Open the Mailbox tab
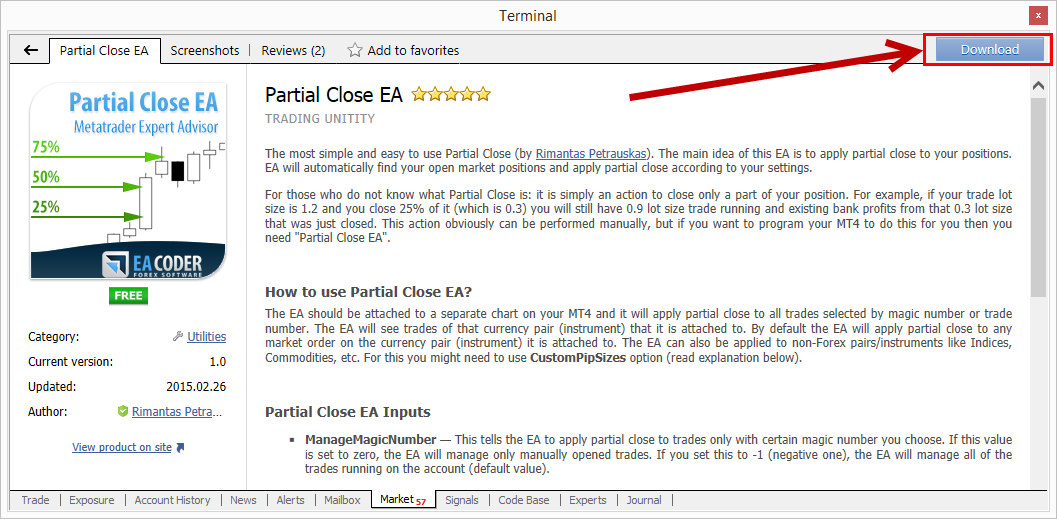 pyautogui.click(x=342, y=500)
